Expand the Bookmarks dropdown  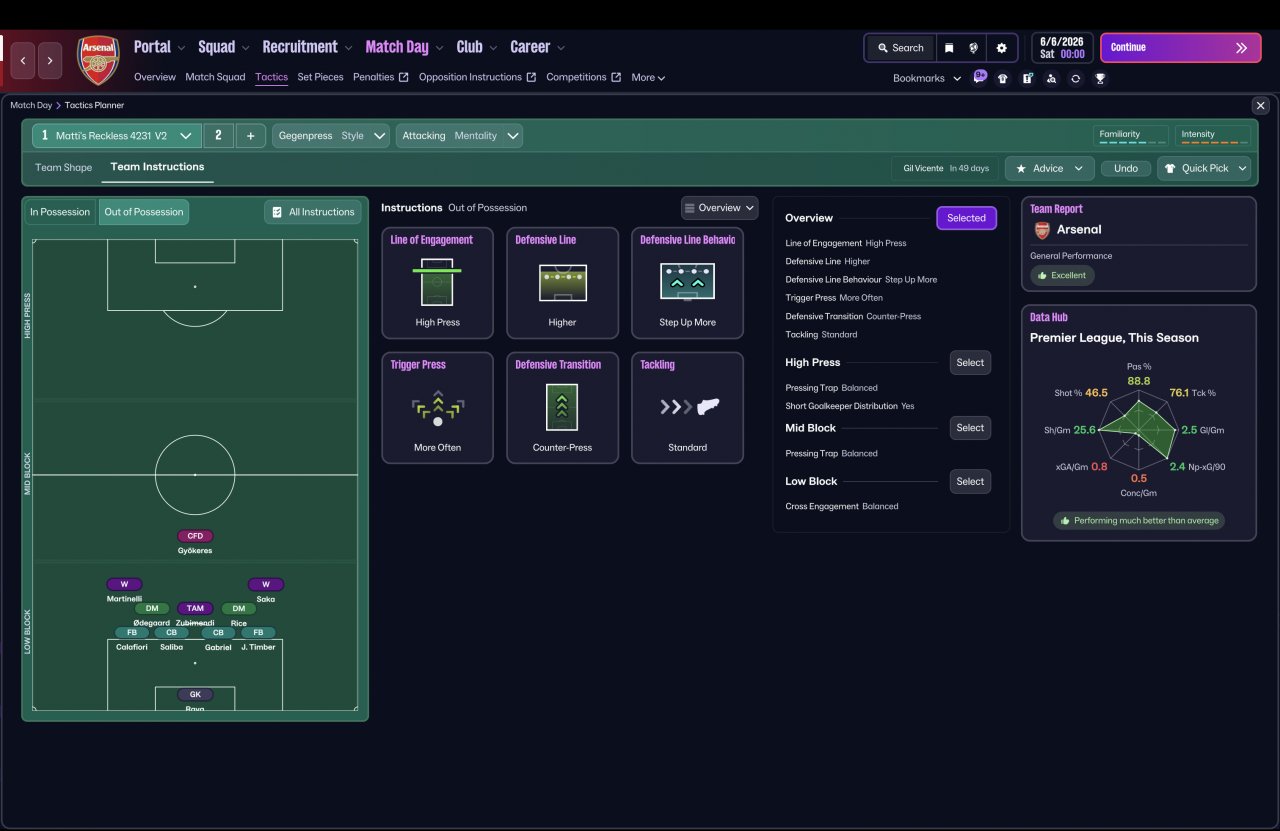[x=927, y=78]
